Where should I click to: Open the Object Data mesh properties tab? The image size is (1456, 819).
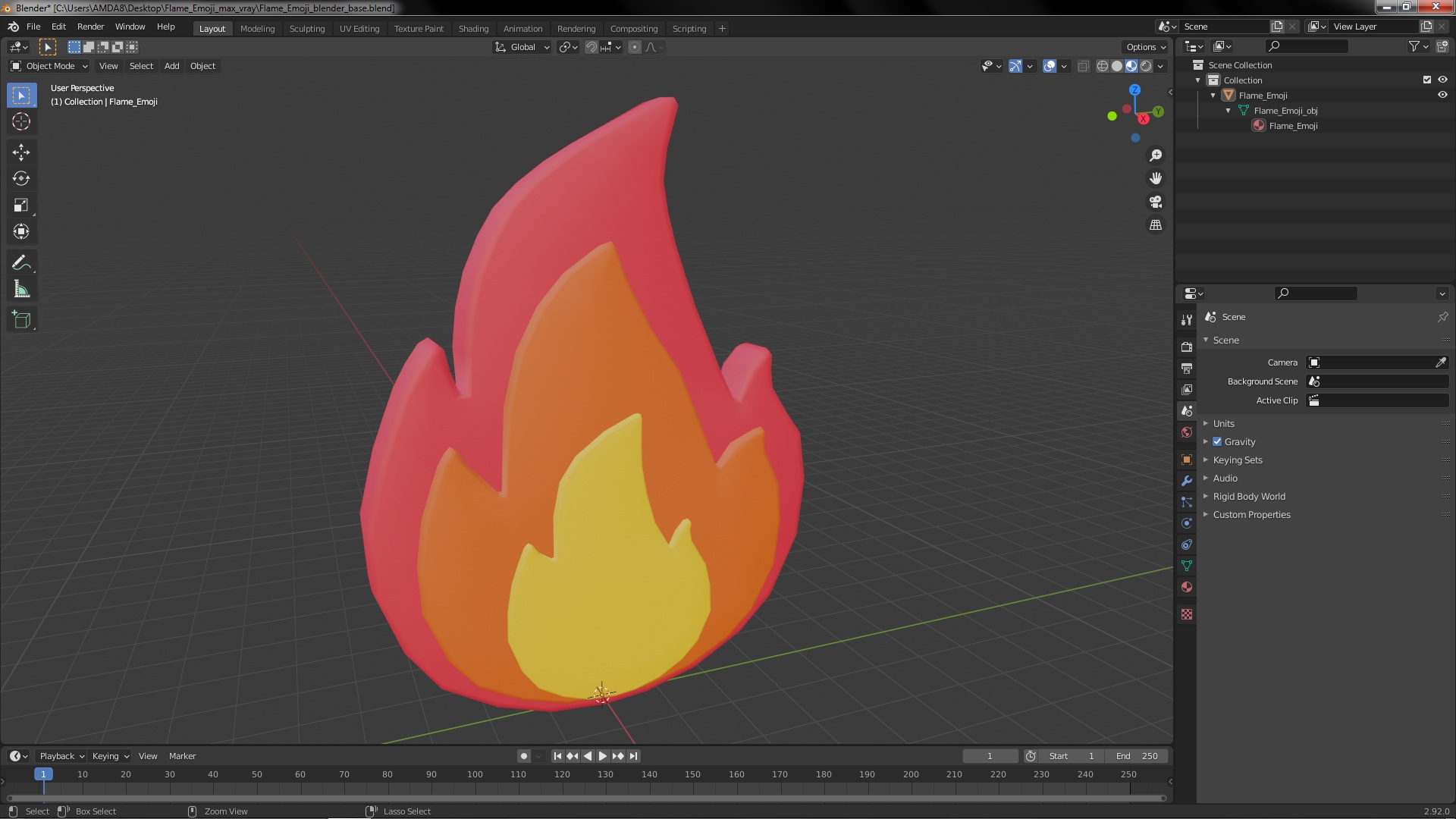(1187, 566)
